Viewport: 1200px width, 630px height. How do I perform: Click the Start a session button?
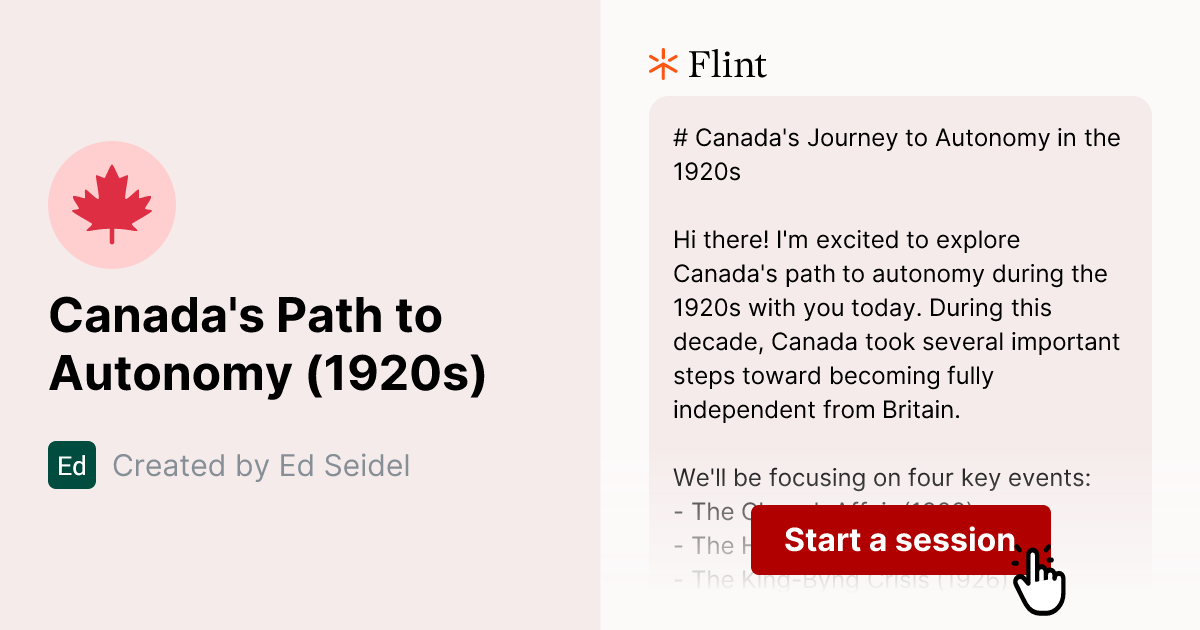[x=900, y=540]
